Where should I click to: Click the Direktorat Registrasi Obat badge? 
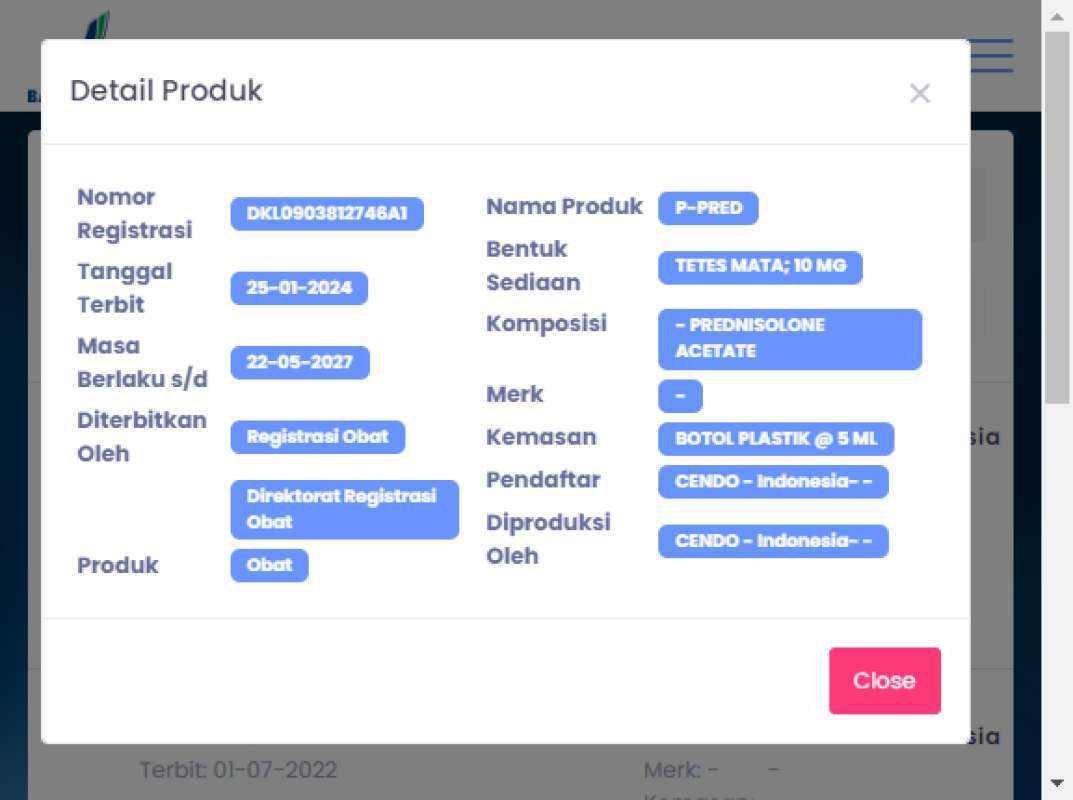tap(344, 509)
